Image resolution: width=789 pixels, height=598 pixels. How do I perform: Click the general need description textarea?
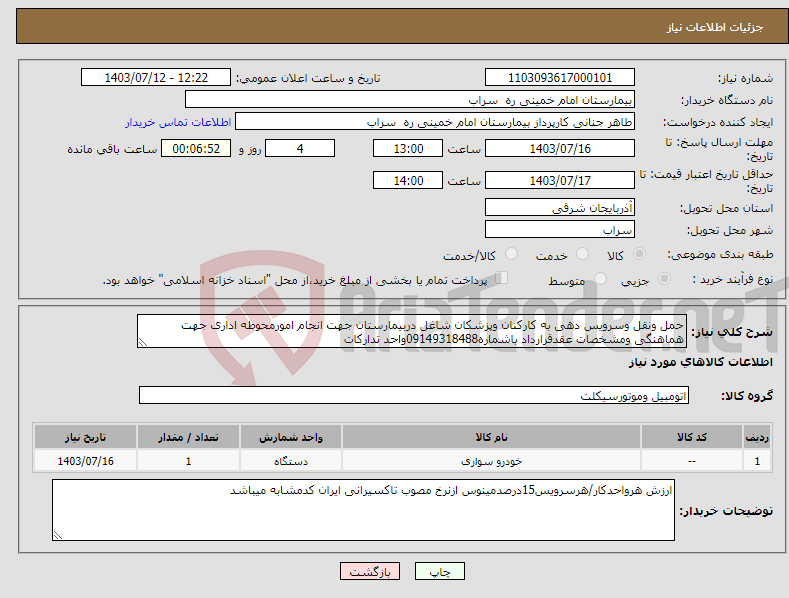(412, 332)
